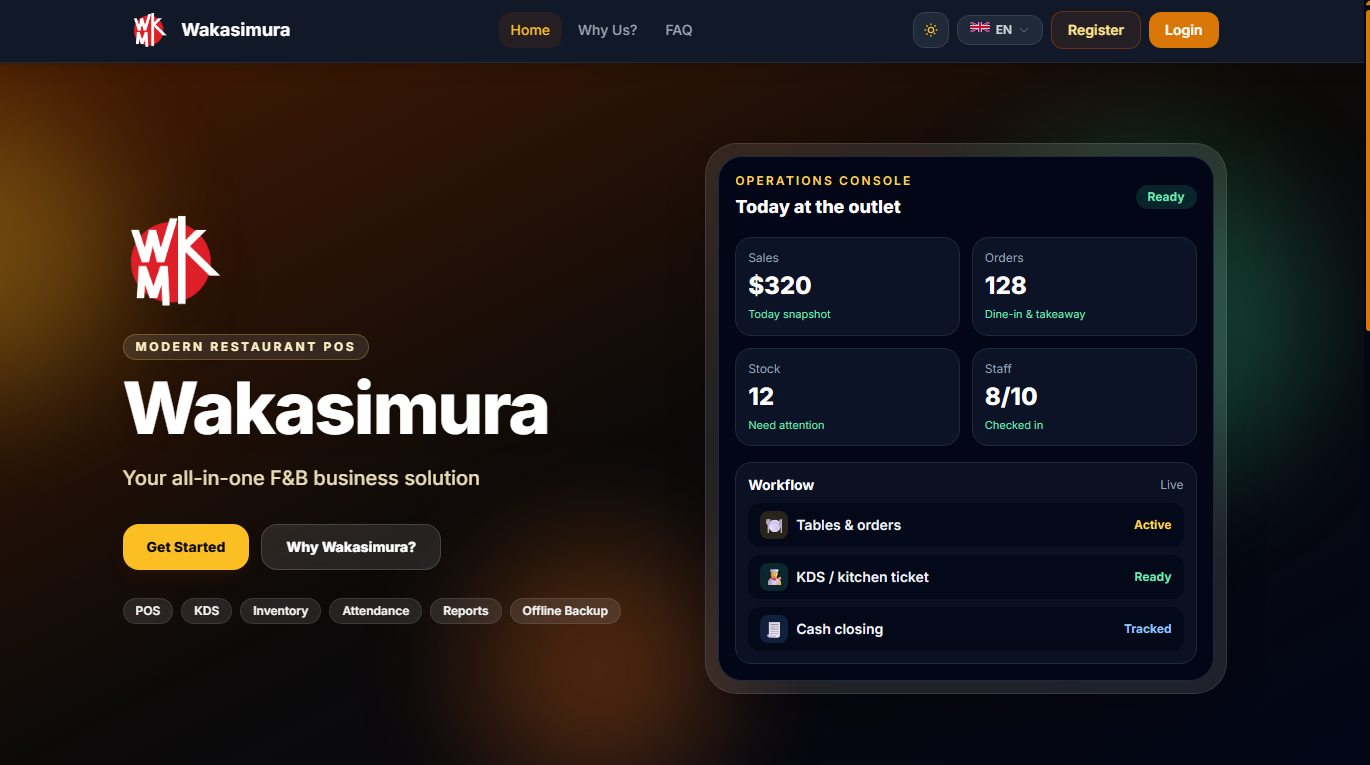Screen dimensions: 1370x765
Task: Open the EN language dropdown
Action: click(x=1000, y=30)
